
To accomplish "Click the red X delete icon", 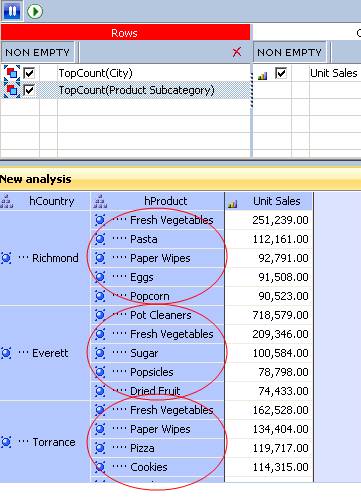I will click(x=237, y=52).
